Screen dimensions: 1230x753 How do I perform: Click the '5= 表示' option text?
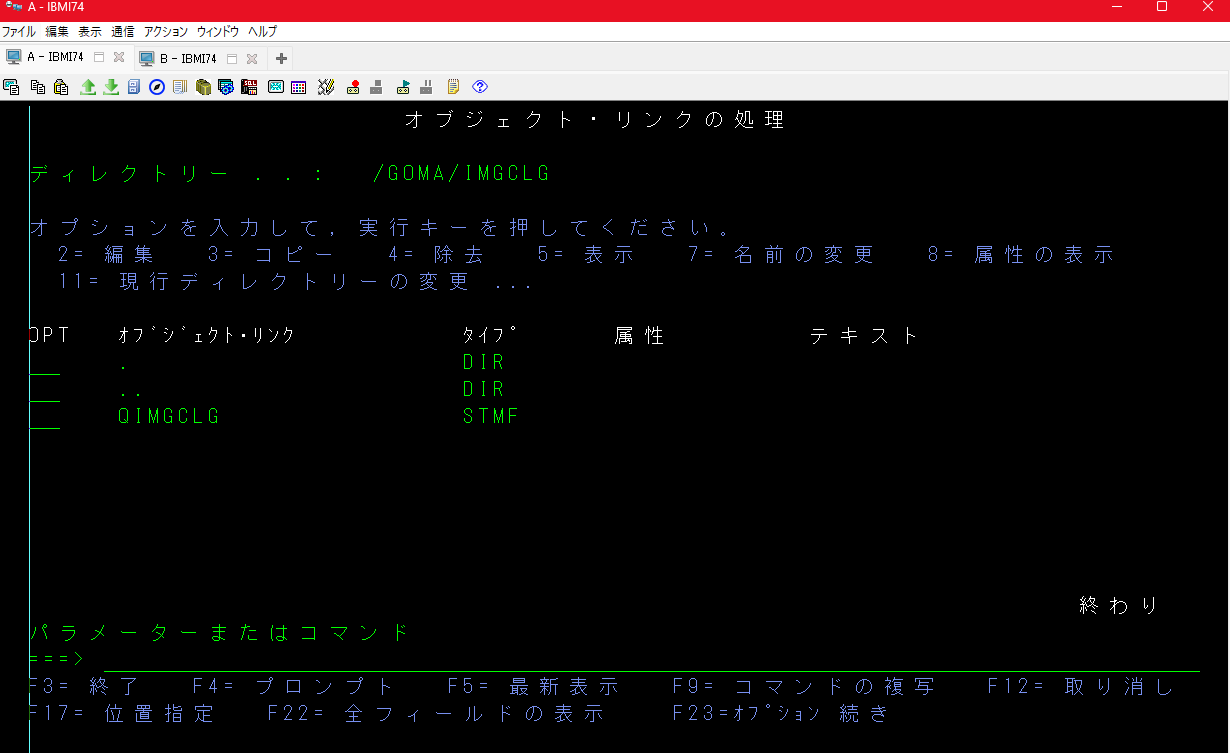point(586,255)
